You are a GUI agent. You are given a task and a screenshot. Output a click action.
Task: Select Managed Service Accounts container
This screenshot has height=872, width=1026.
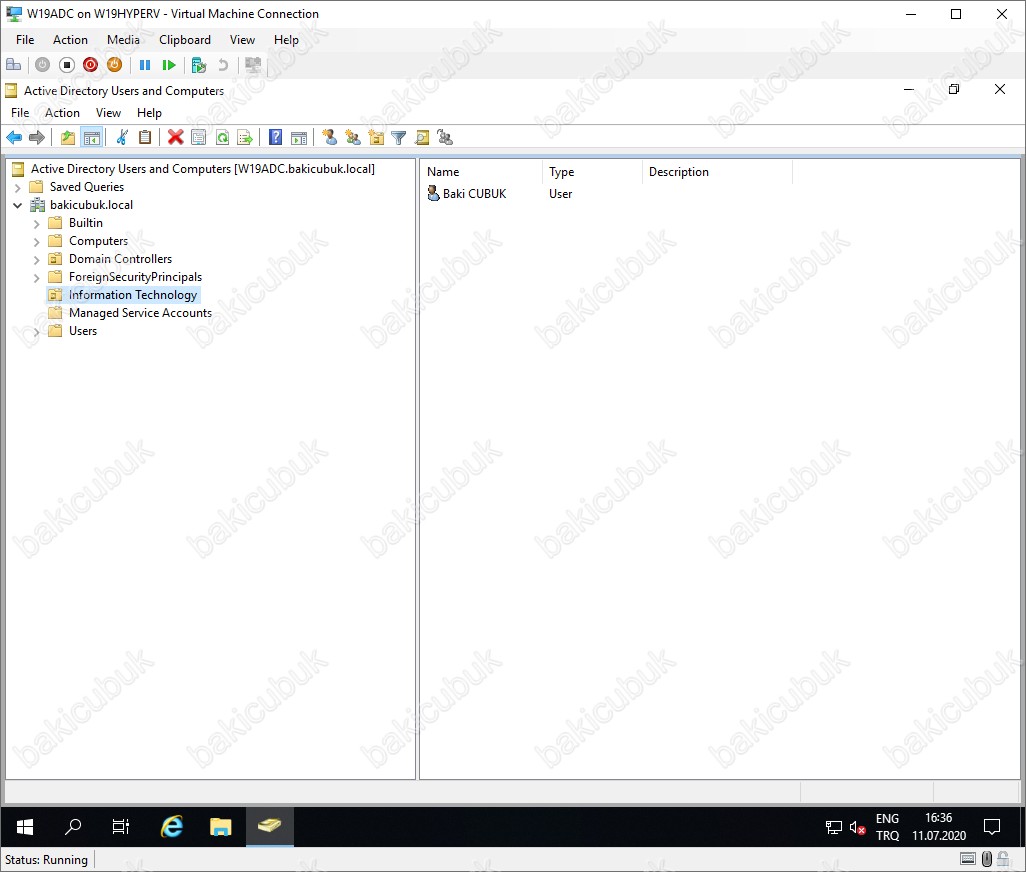click(140, 313)
